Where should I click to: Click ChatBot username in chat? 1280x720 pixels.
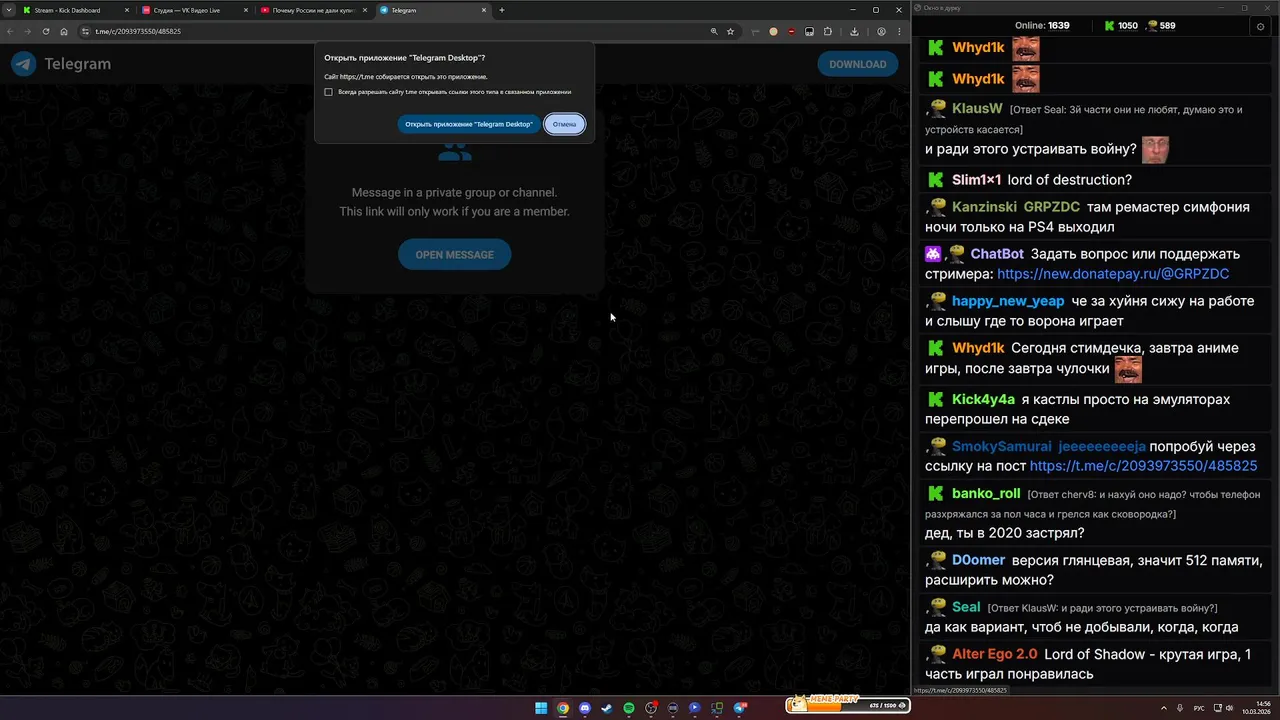[x=997, y=254]
